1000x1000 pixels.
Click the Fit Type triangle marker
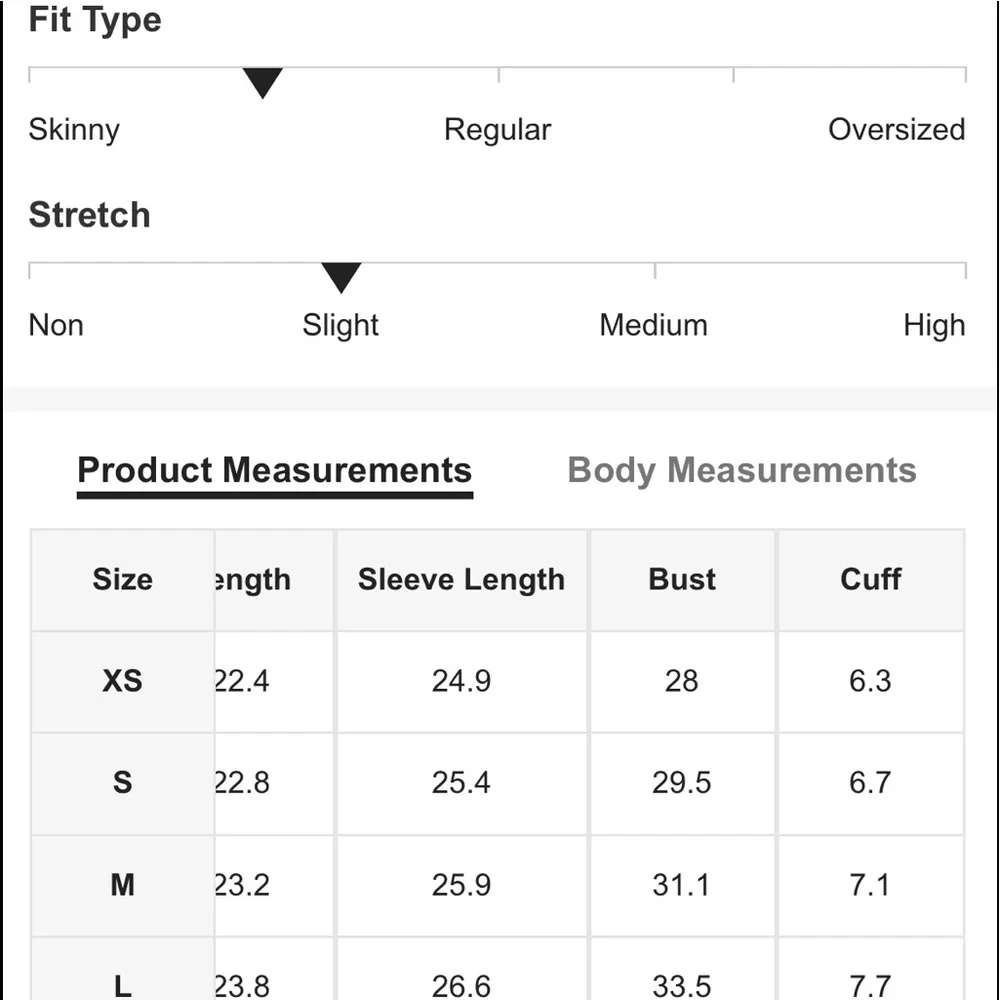pyautogui.click(x=262, y=83)
